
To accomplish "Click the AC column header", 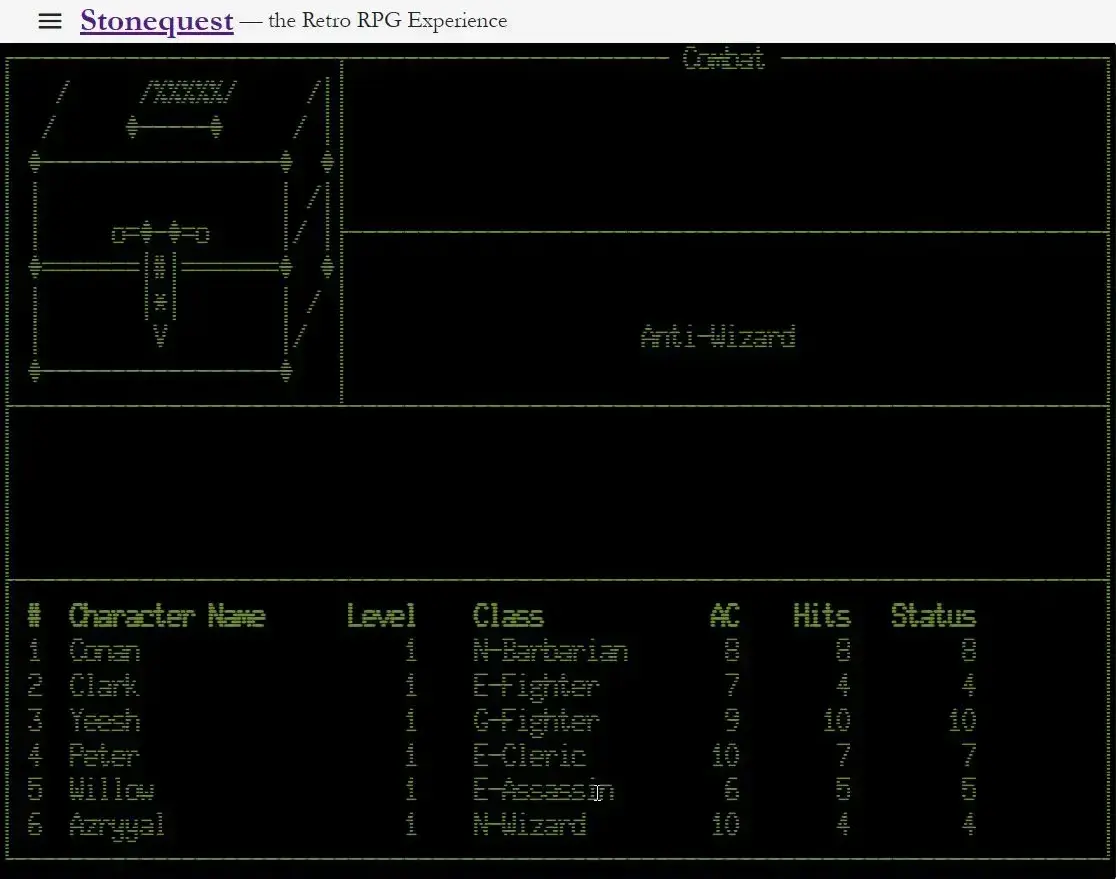I will pyautogui.click(x=725, y=616).
